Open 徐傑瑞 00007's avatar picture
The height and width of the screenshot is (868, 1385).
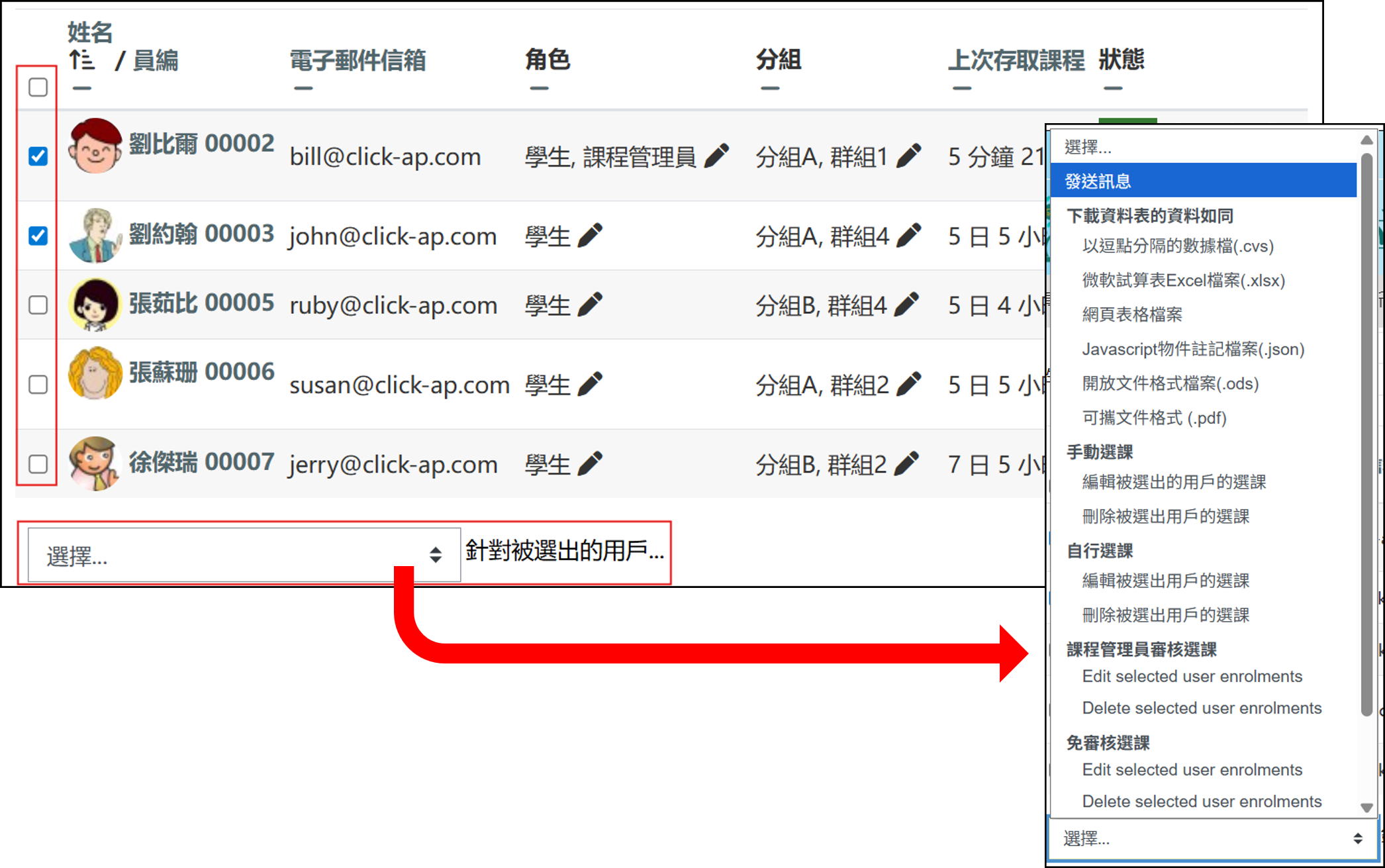coord(95,463)
